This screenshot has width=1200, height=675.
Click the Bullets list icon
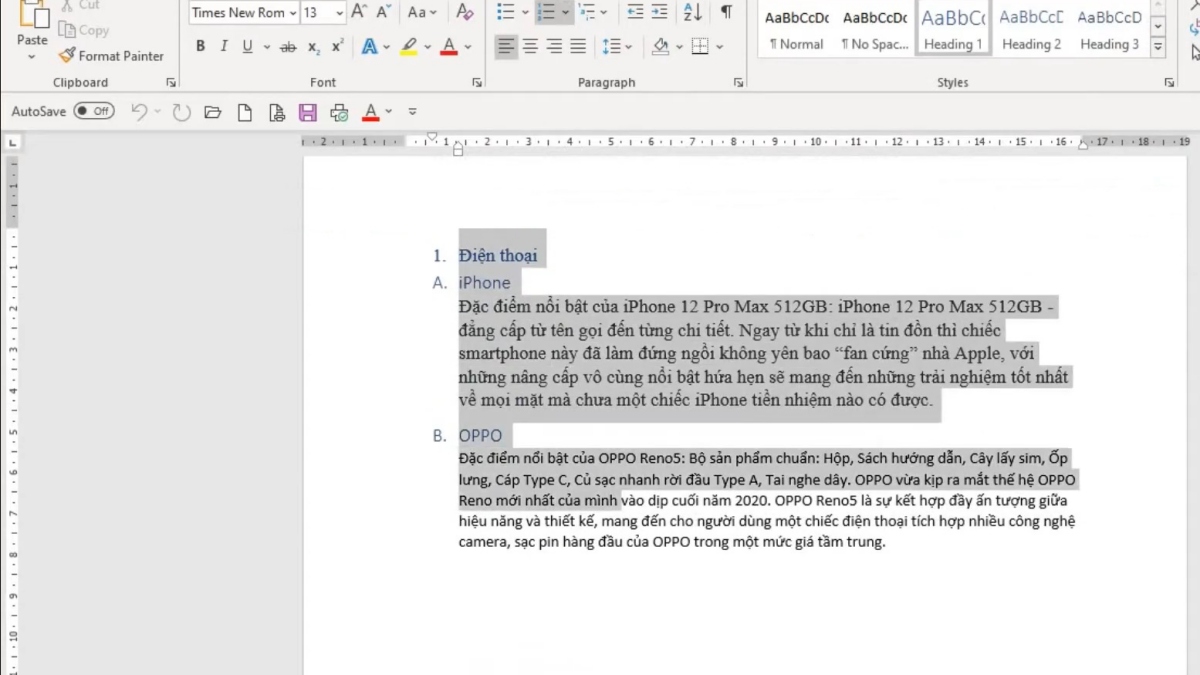pyautogui.click(x=506, y=12)
